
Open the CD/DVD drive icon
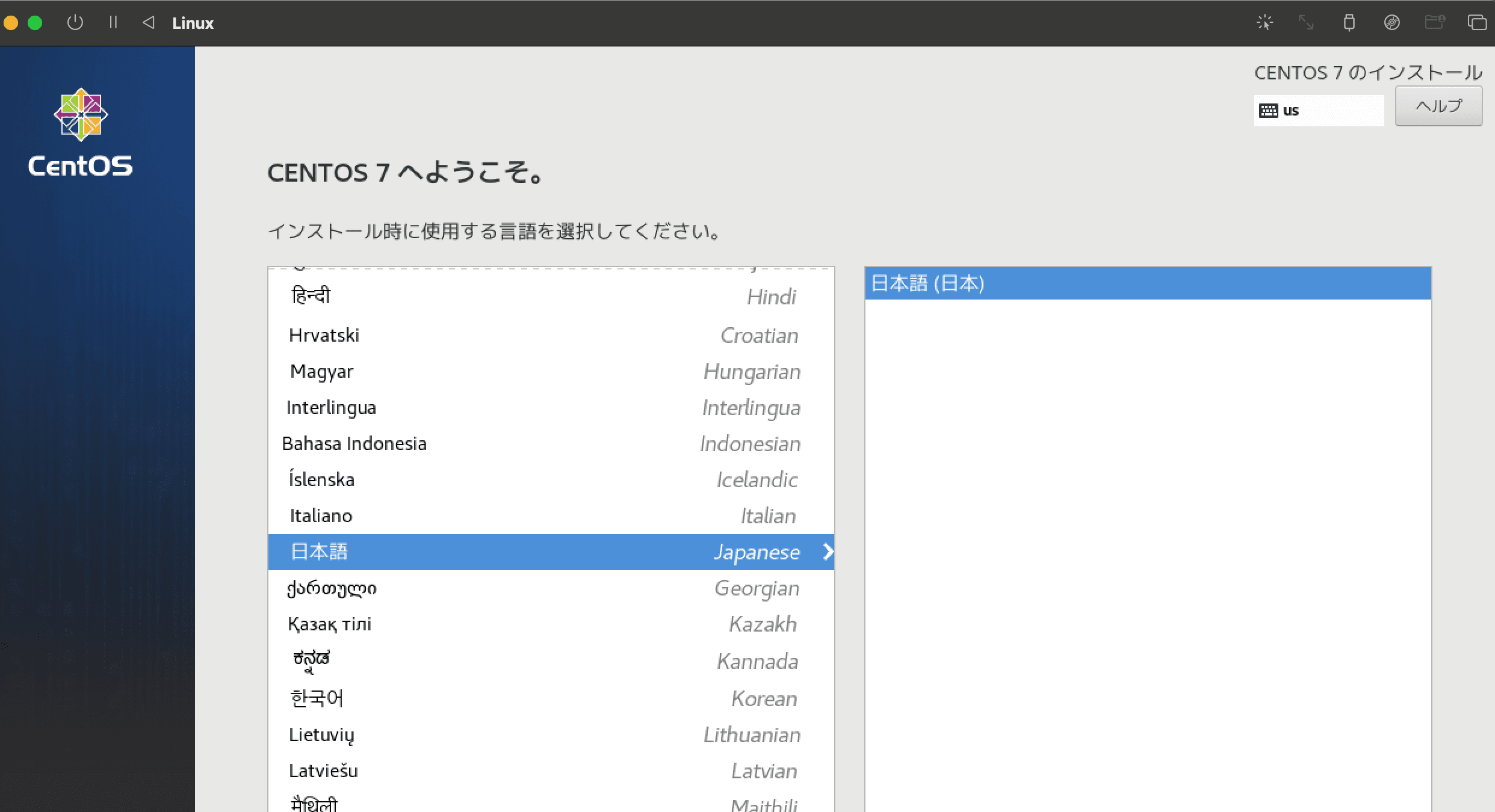coord(1391,23)
